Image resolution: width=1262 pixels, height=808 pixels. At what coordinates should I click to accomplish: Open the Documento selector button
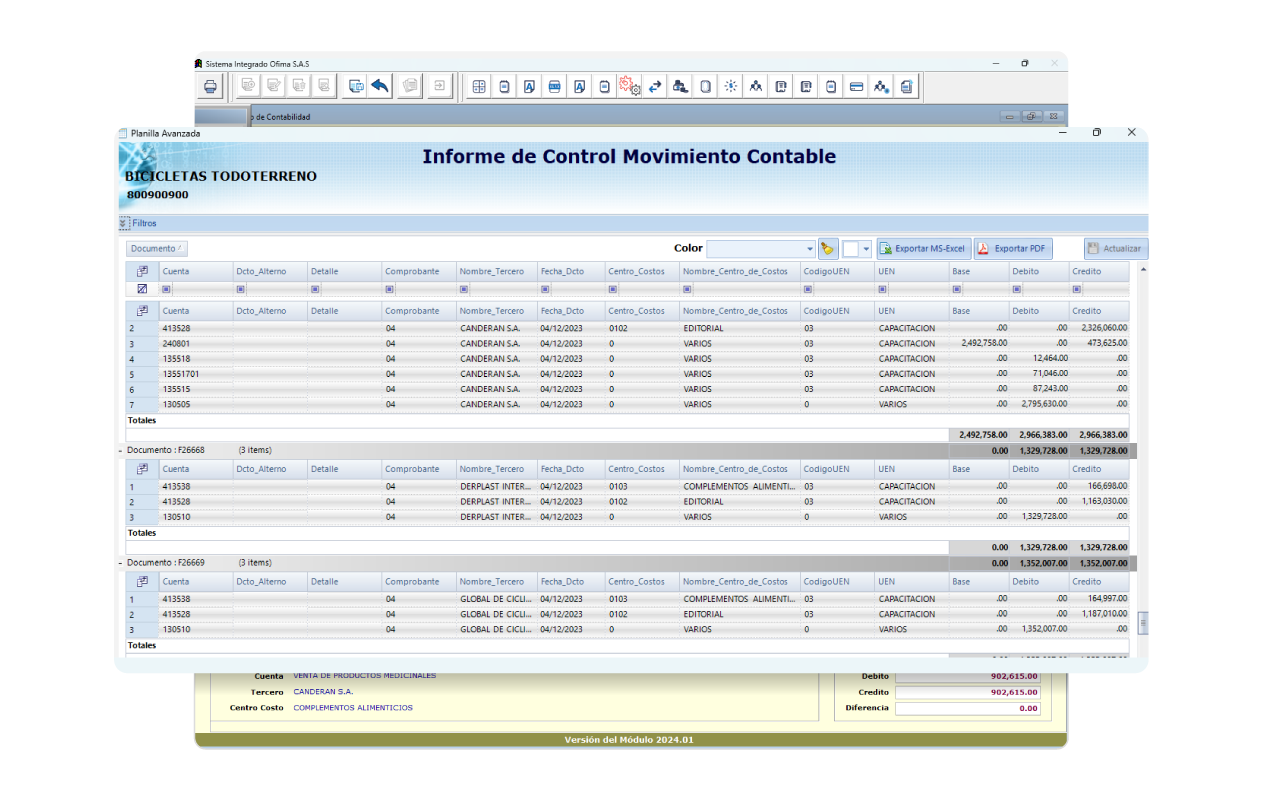click(156, 247)
